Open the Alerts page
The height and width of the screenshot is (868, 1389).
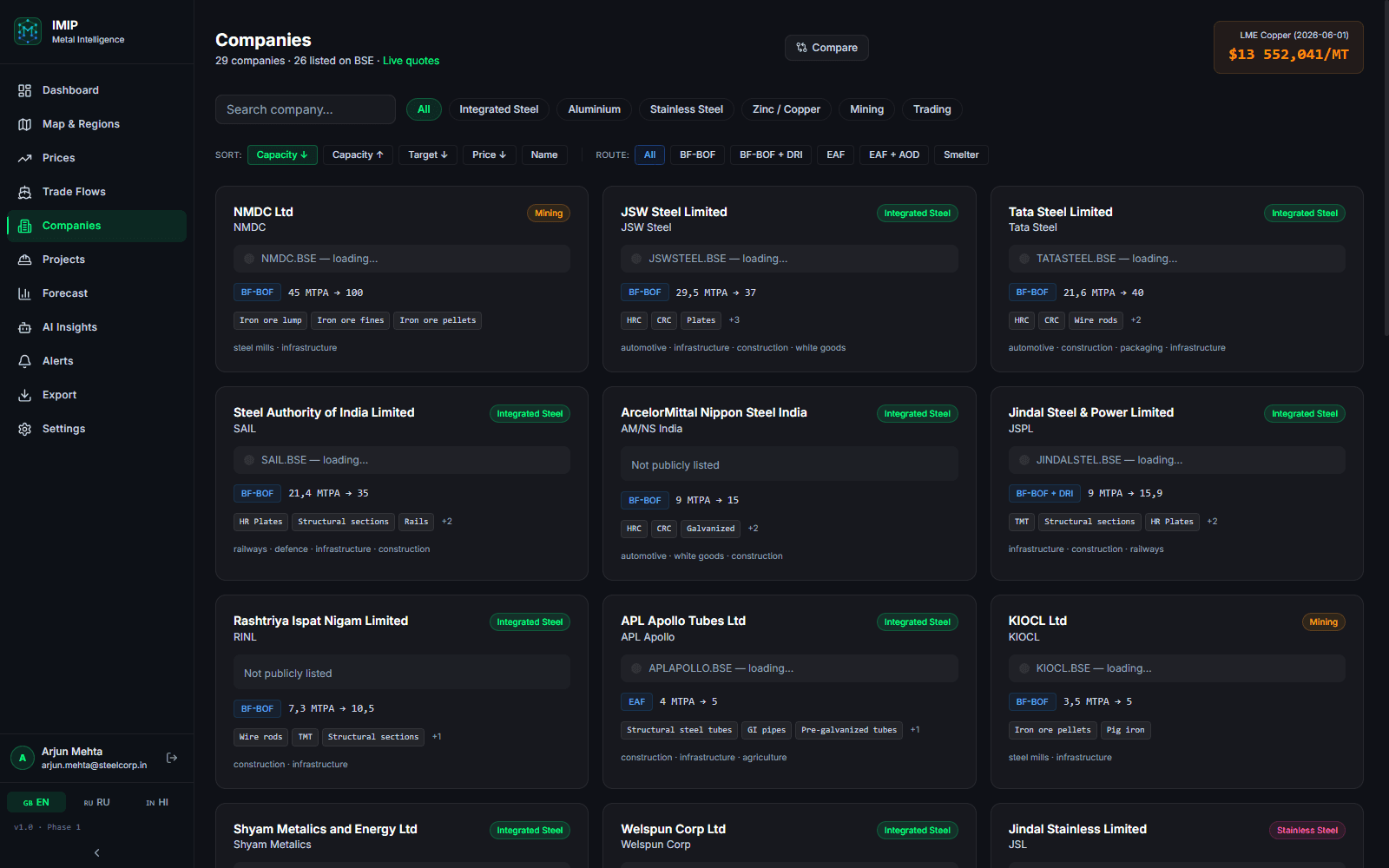tap(96, 361)
